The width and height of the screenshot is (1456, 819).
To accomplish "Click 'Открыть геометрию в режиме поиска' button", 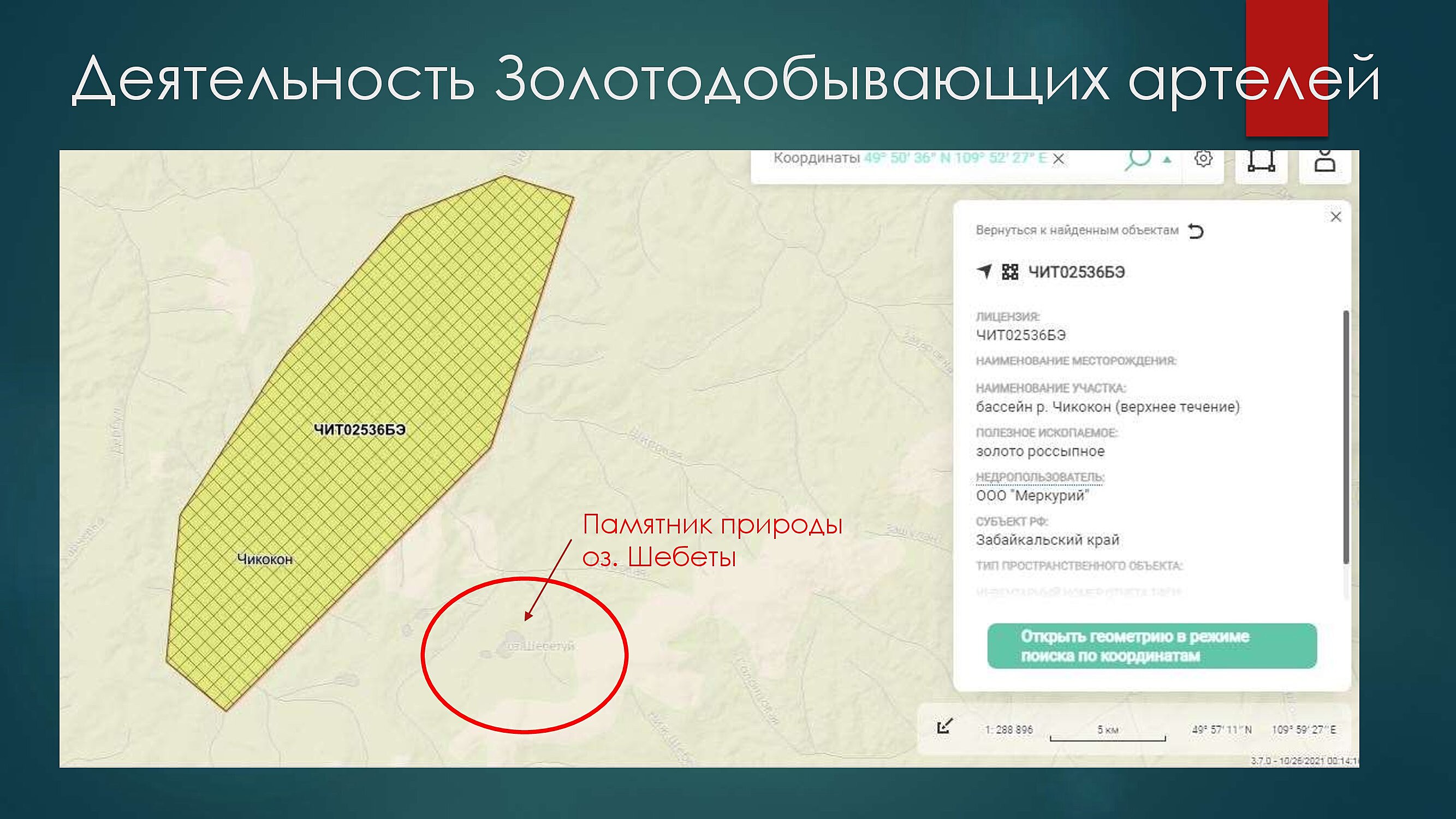I will 1152,646.
